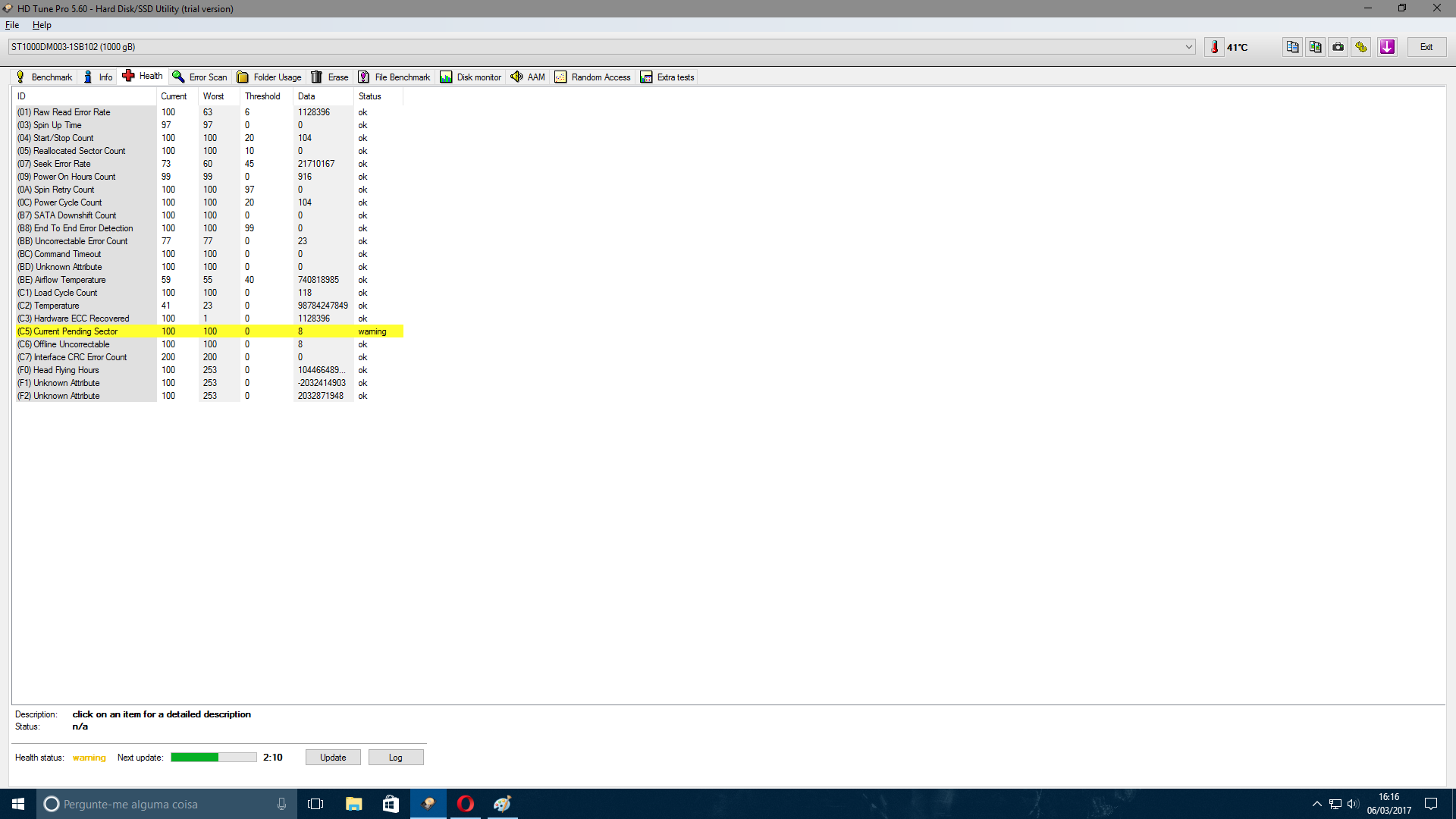Open Task View on taskbar
This screenshot has height=819, width=1456.
(315, 804)
